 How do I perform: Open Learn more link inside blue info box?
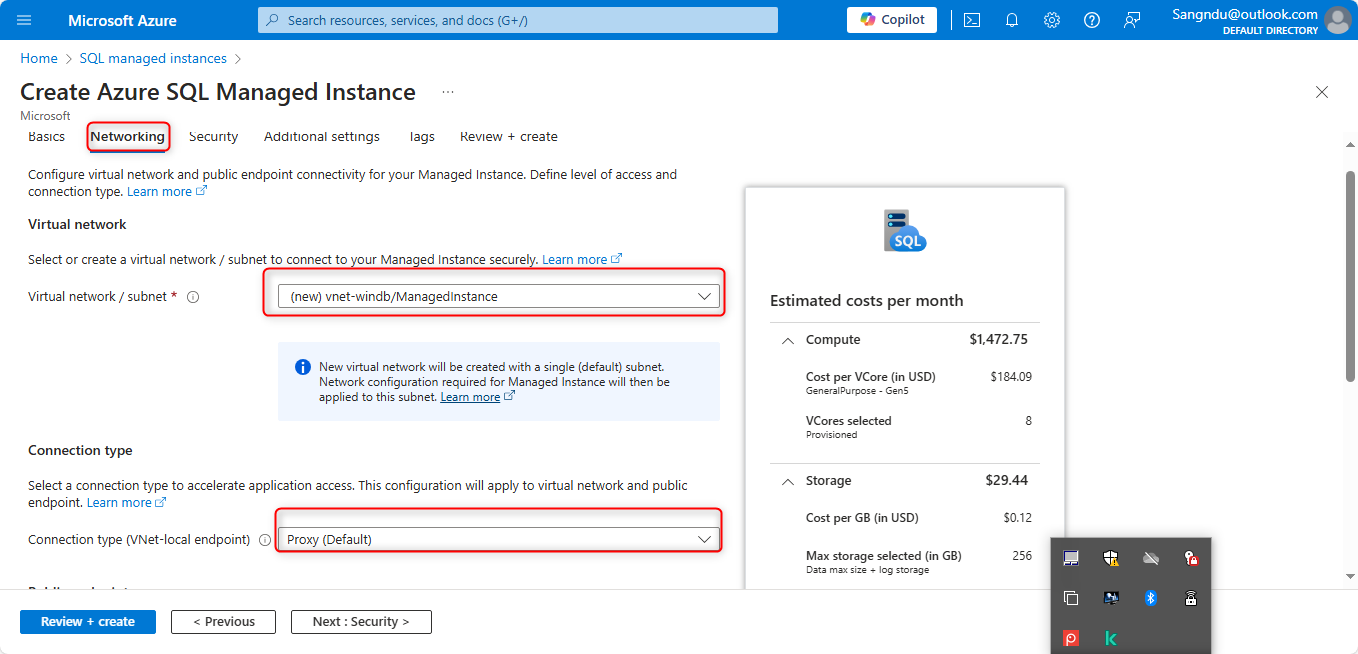[x=478, y=397]
